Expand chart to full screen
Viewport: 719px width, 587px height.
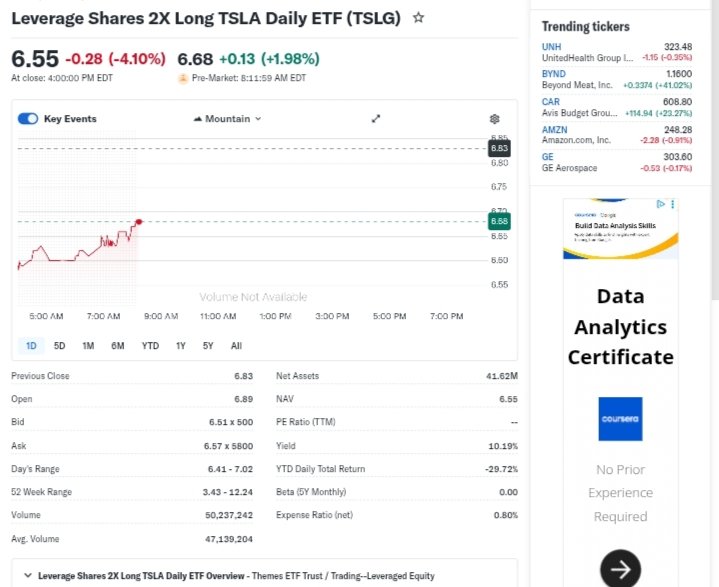pyautogui.click(x=376, y=118)
